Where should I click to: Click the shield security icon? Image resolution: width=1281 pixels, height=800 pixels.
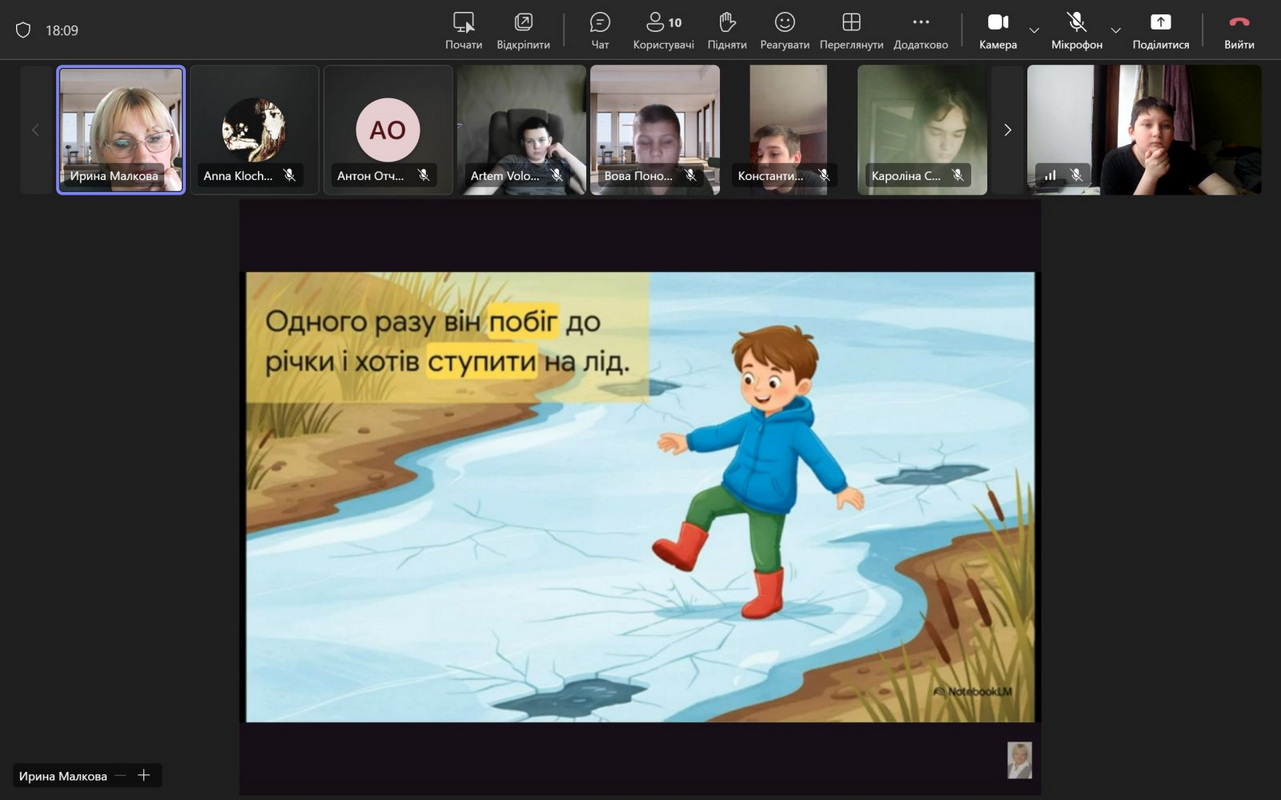click(x=23, y=30)
